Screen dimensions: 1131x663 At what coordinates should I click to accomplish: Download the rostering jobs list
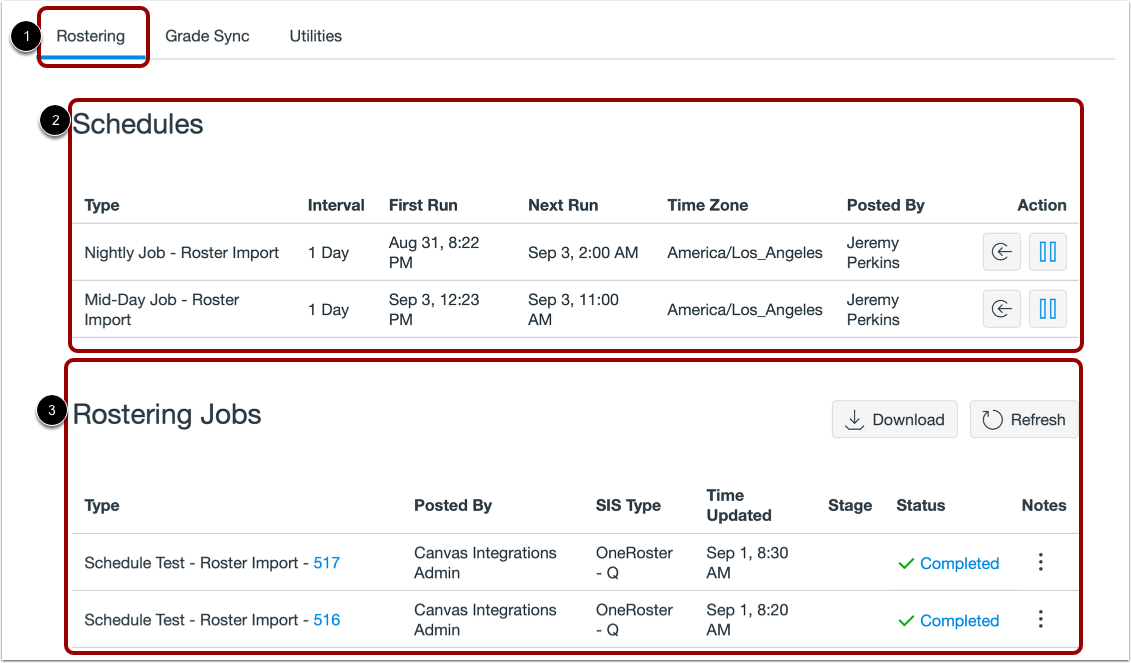(x=894, y=420)
